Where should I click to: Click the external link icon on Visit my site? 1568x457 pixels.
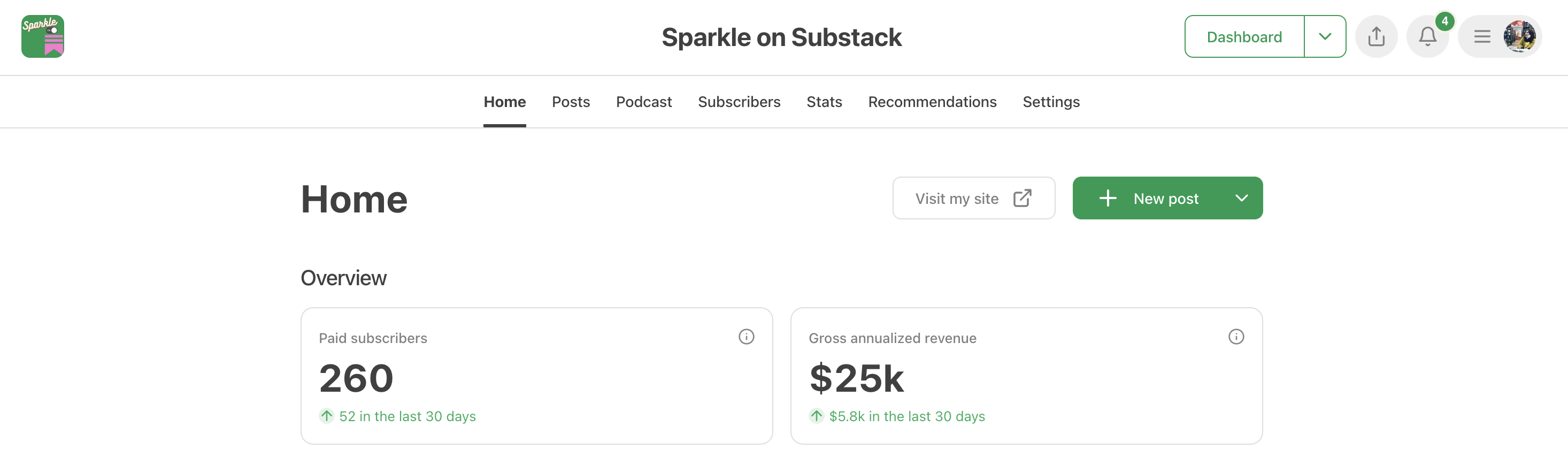pos(1022,198)
